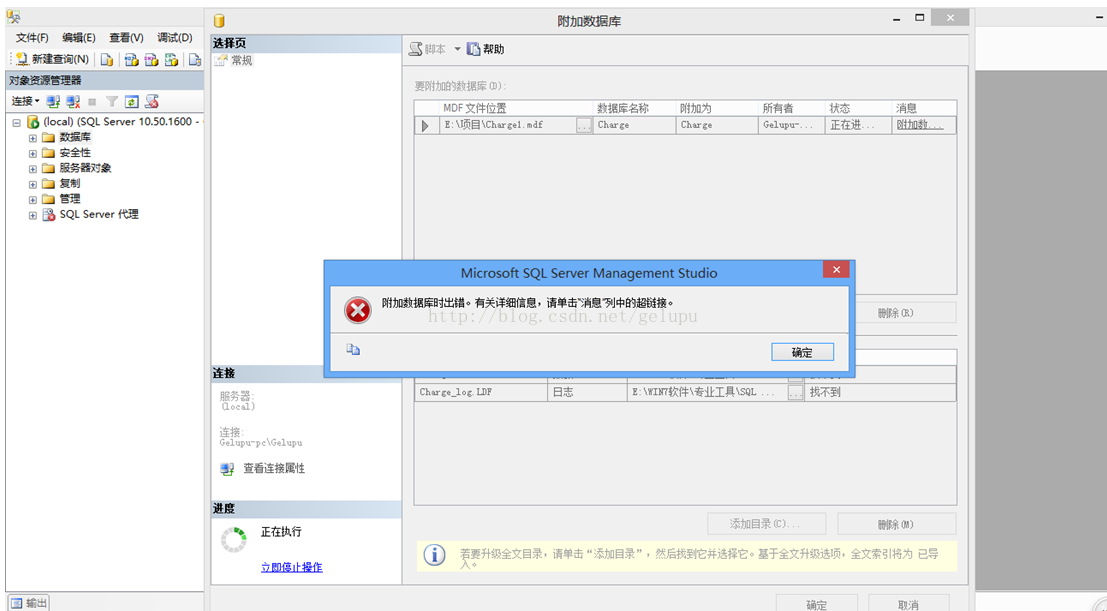Click the 附加为 cell containing Charge
The height and width of the screenshot is (611, 1107).
(x=716, y=125)
